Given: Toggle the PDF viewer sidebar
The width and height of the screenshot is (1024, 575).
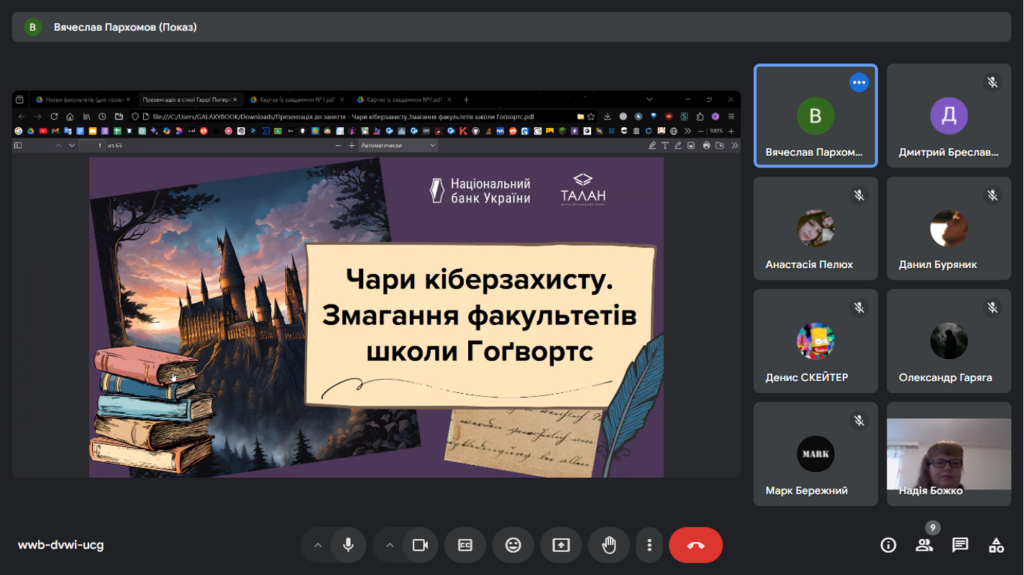Looking at the screenshot, I should click(18, 145).
